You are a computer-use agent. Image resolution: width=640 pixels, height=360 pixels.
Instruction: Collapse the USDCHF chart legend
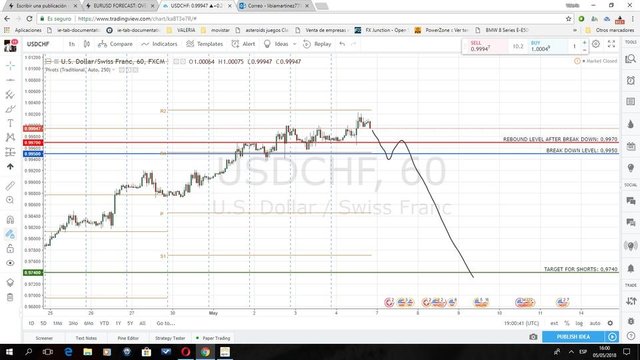coord(48,61)
